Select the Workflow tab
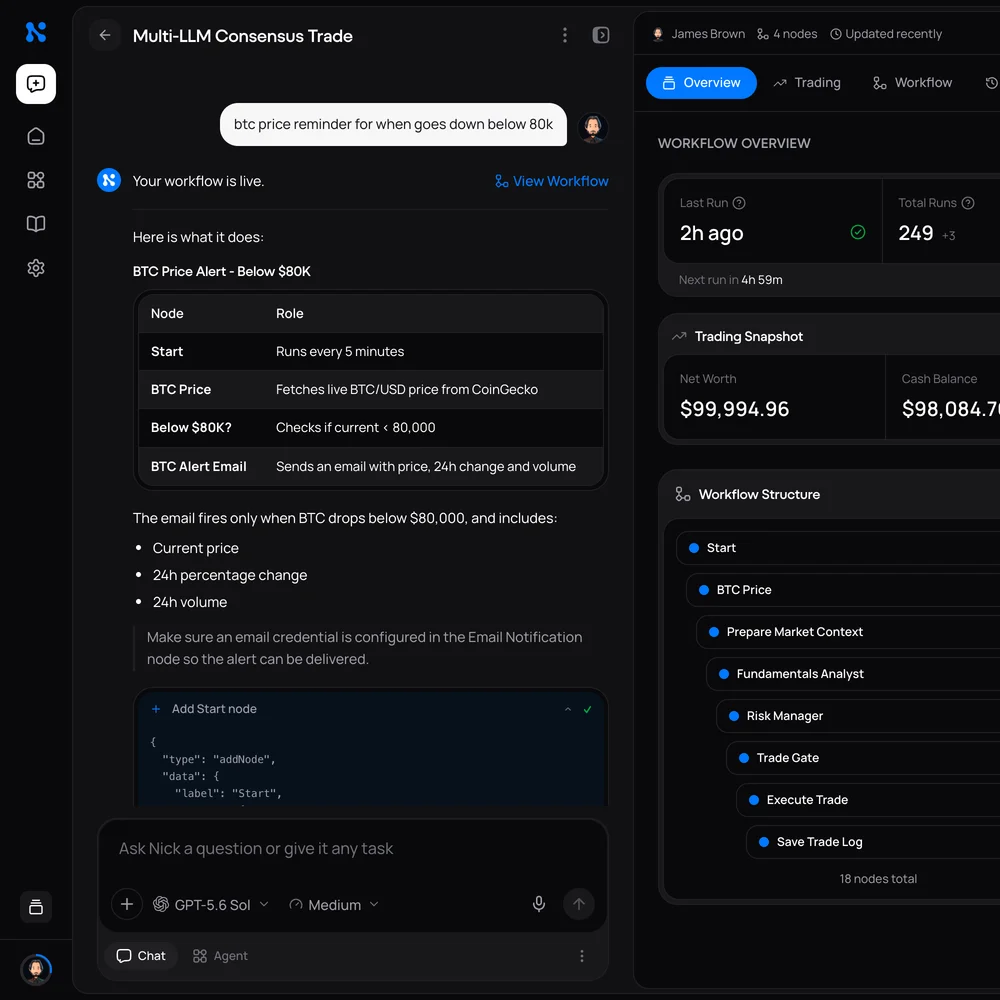This screenshot has height=1000, width=1000. coord(913,83)
